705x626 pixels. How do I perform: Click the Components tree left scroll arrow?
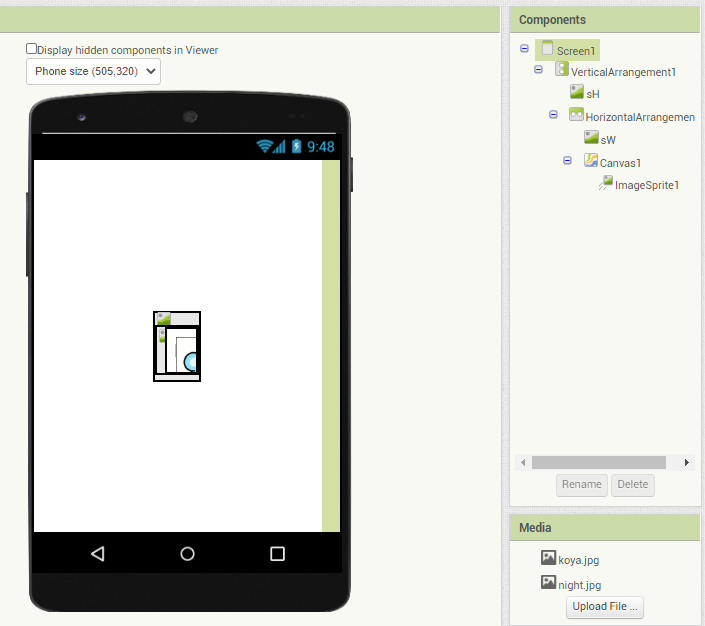pos(523,463)
